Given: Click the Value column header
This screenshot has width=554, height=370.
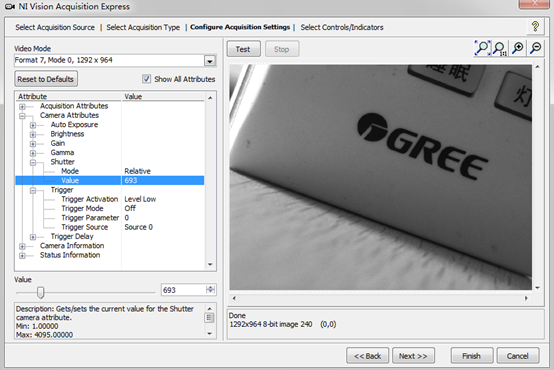Looking at the screenshot, I should 163,96.
